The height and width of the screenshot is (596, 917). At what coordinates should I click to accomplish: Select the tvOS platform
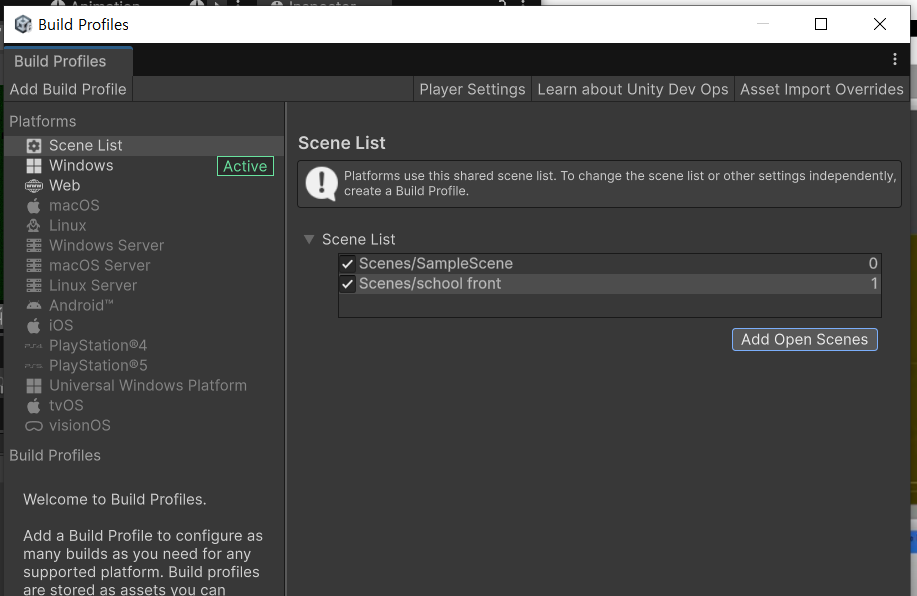144,405
